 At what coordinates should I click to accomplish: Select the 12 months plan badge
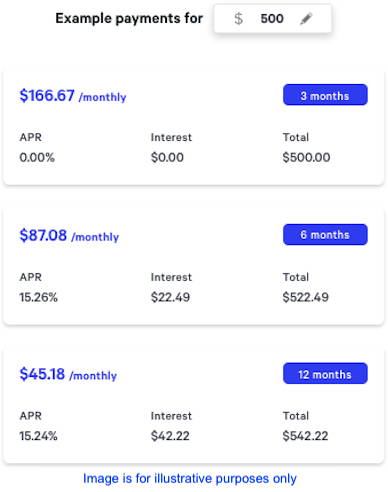(325, 373)
